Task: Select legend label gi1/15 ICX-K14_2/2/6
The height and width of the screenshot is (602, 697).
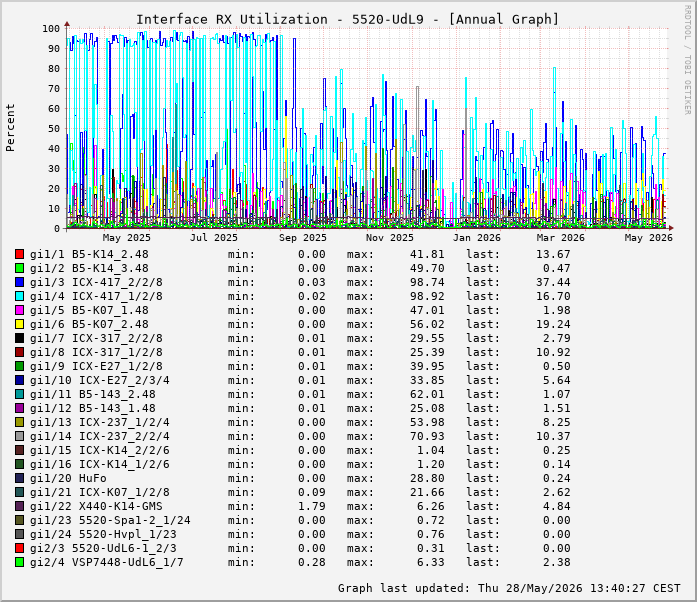Action: 100,450
